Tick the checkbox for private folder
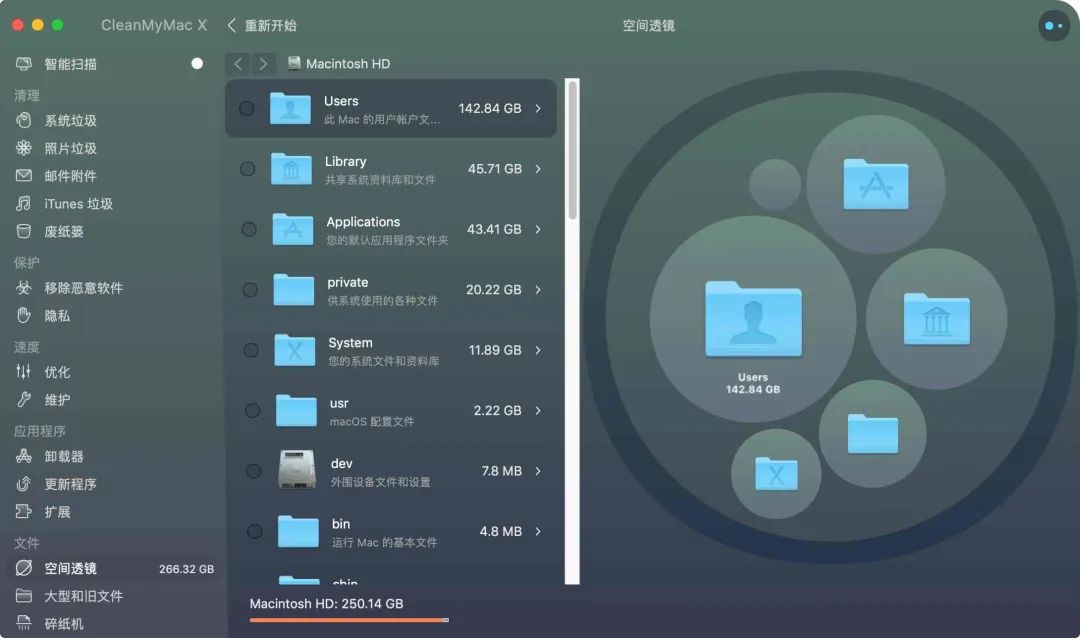Image resolution: width=1080 pixels, height=638 pixels. (250, 289)
